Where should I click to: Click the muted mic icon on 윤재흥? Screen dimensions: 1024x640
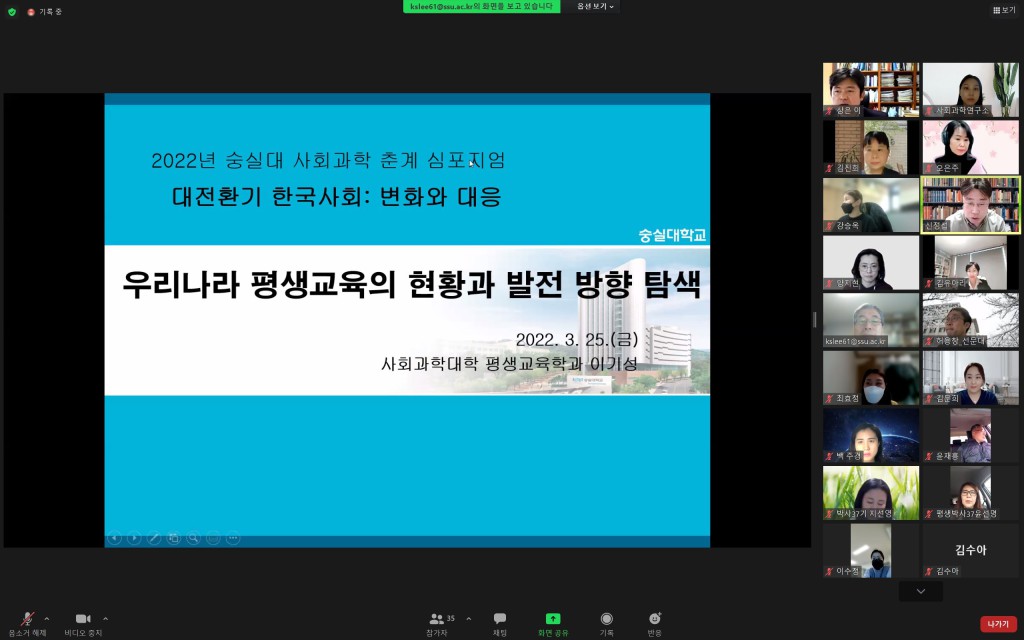click(x=929, y=456)
